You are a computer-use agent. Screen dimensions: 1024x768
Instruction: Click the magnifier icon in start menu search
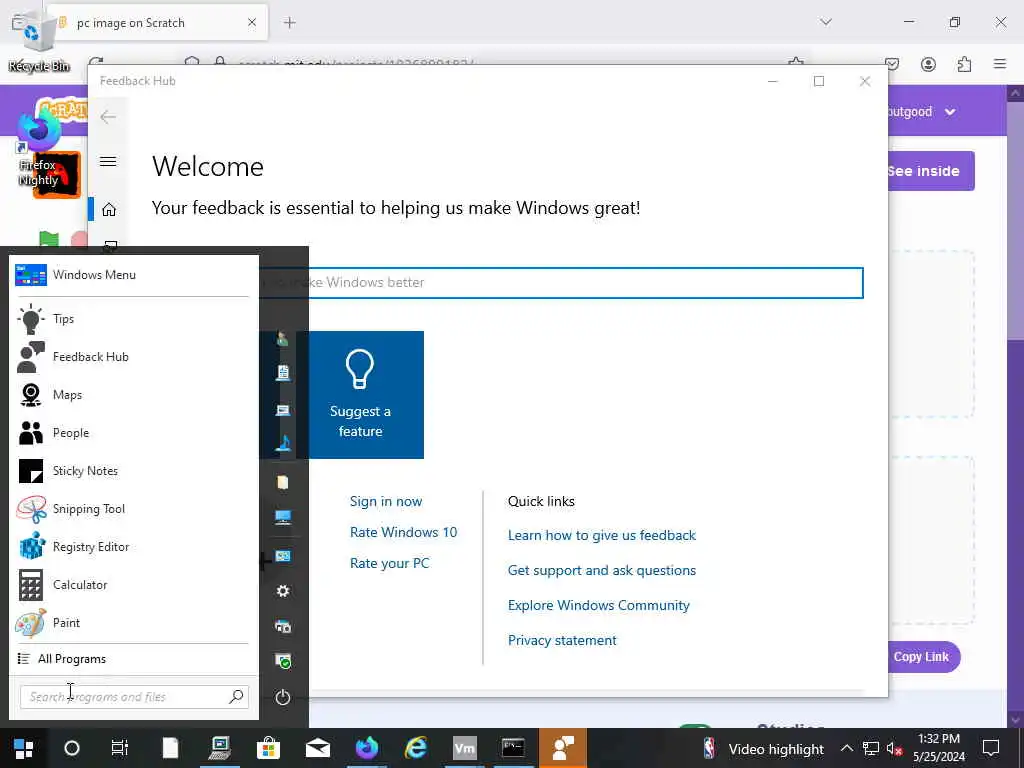236,697
